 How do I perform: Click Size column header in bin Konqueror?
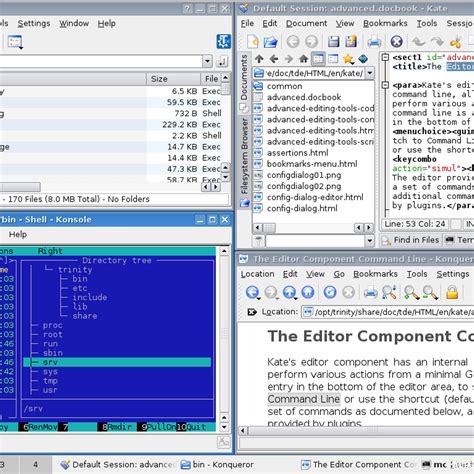173,79
